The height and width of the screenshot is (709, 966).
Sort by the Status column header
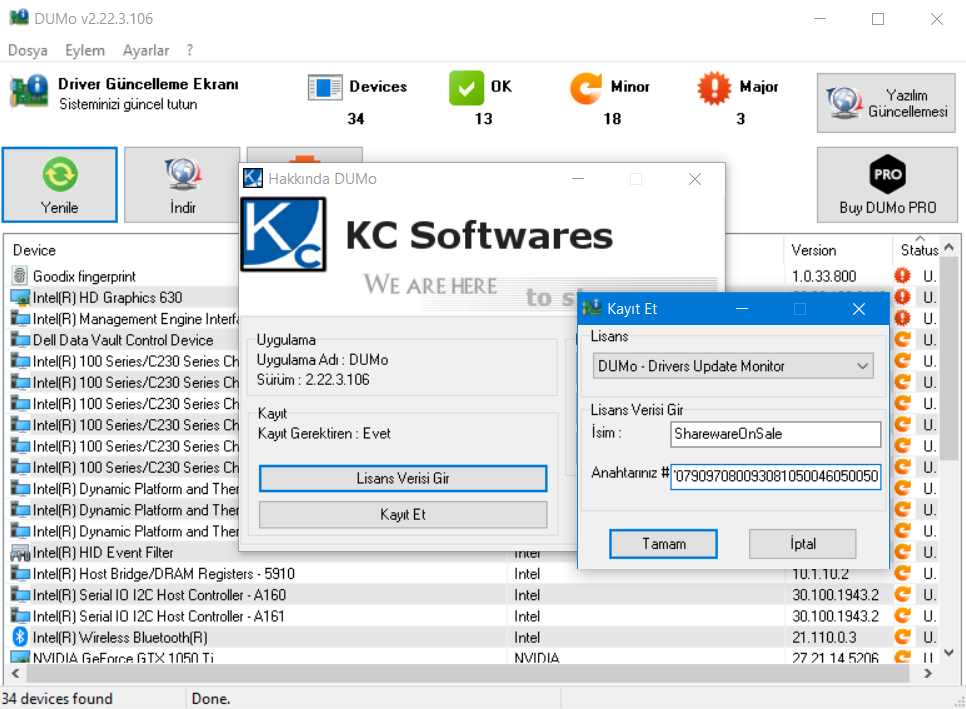tap(919, 250)
